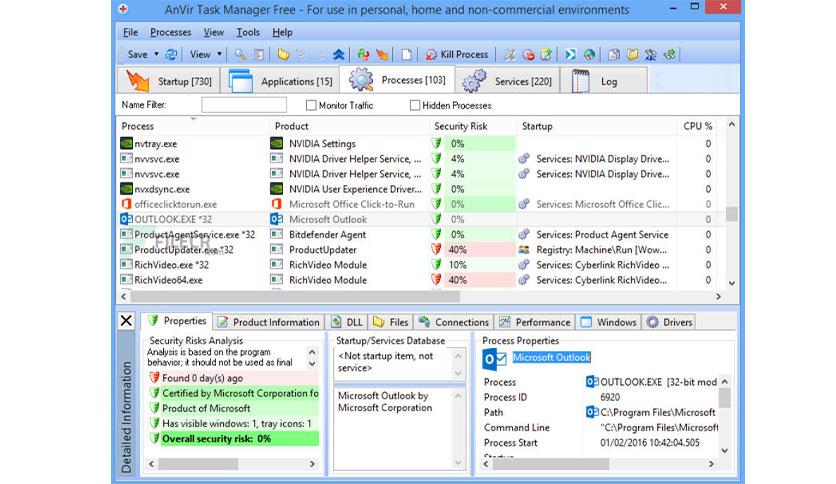Image resolution: width=836 pixels, height=484 pixels.
Task: Open the Processes menu
Action: click(x=171, y=33)
